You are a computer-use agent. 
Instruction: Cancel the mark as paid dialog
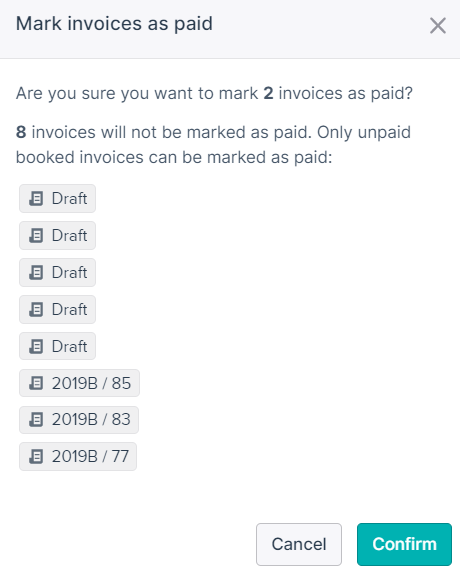299,544
